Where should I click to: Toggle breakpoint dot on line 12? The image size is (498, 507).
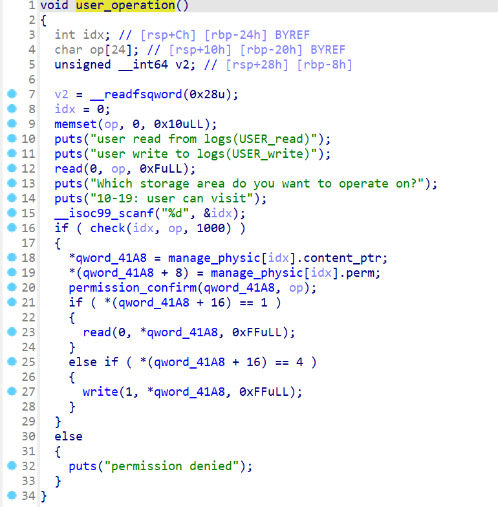pos(12,168)
